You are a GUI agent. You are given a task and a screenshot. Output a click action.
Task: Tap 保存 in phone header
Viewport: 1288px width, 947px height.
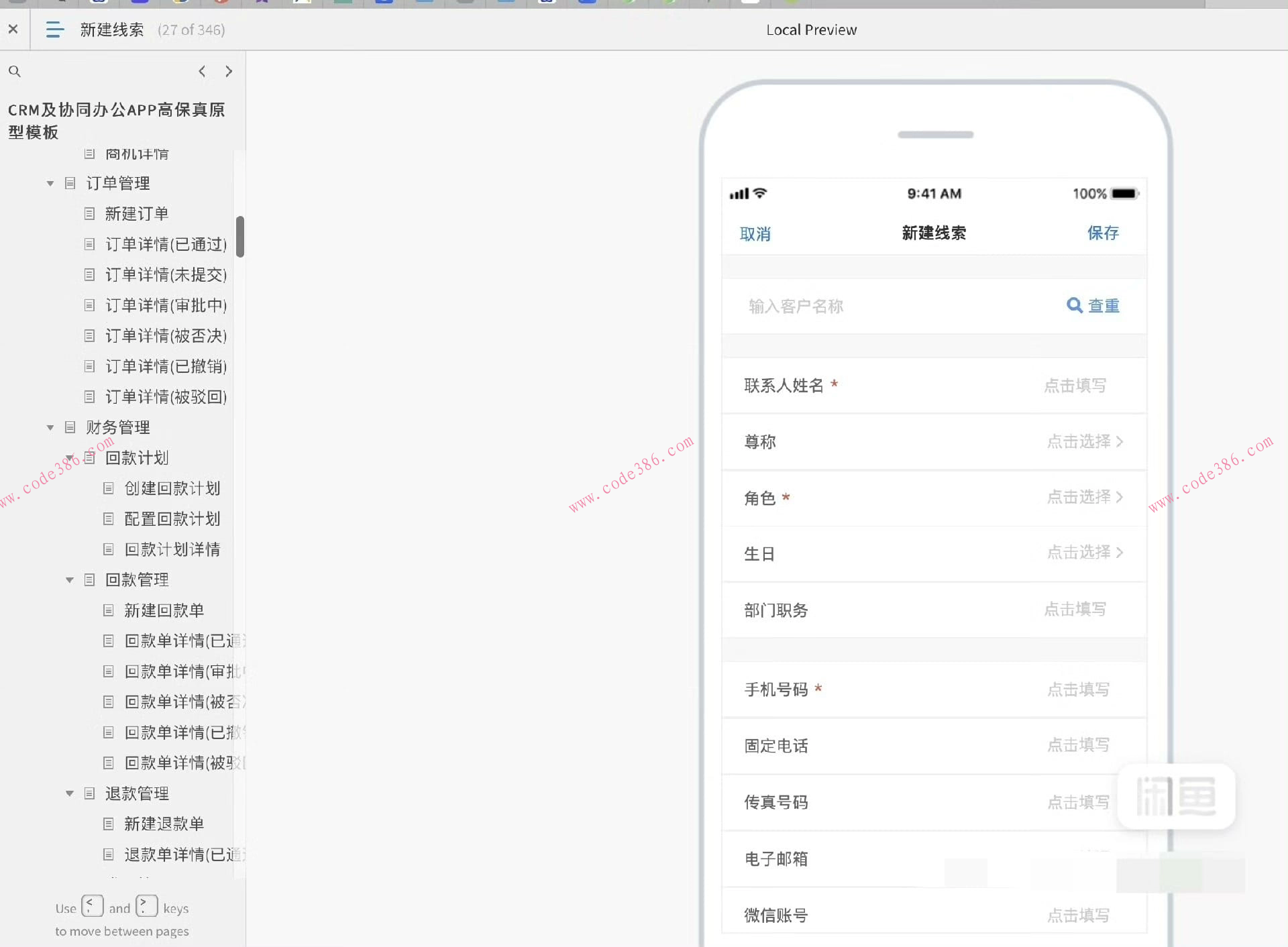point(1103,233)
